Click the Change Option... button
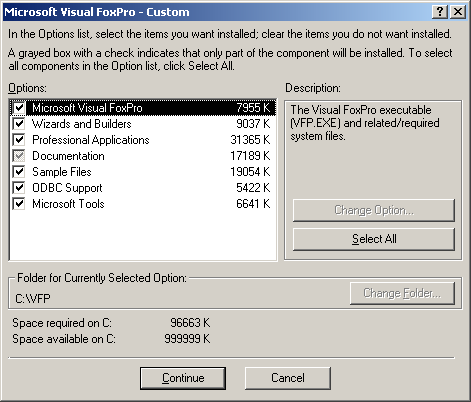The width and height of the screenshot is (471, 402). tap(374, 210)
